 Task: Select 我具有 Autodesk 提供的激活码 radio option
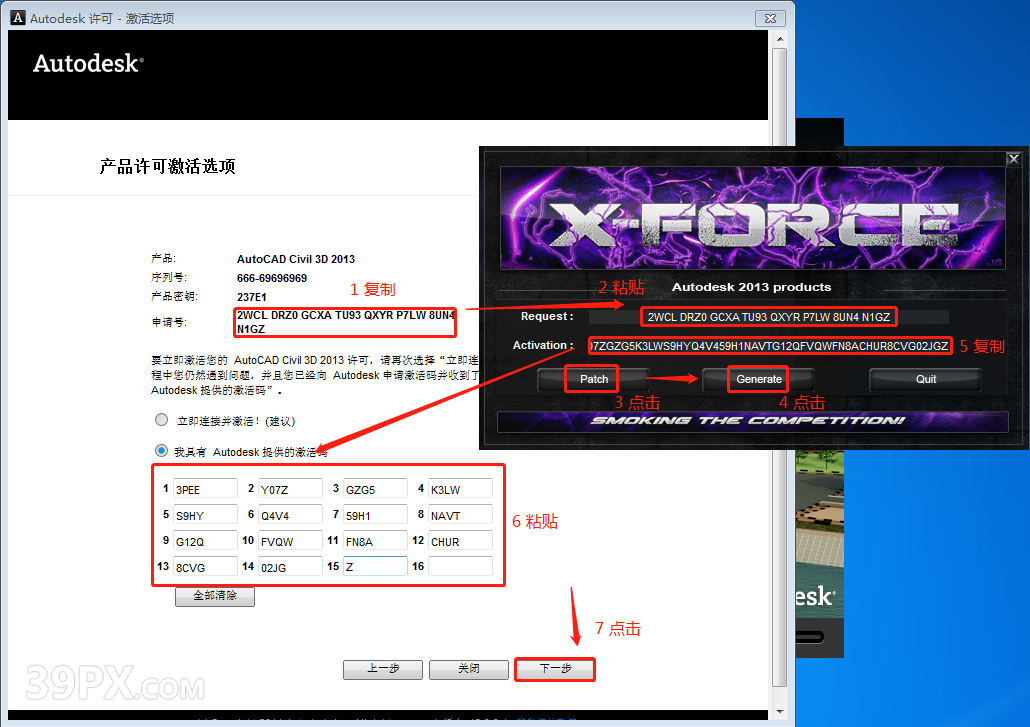(162, 451)
